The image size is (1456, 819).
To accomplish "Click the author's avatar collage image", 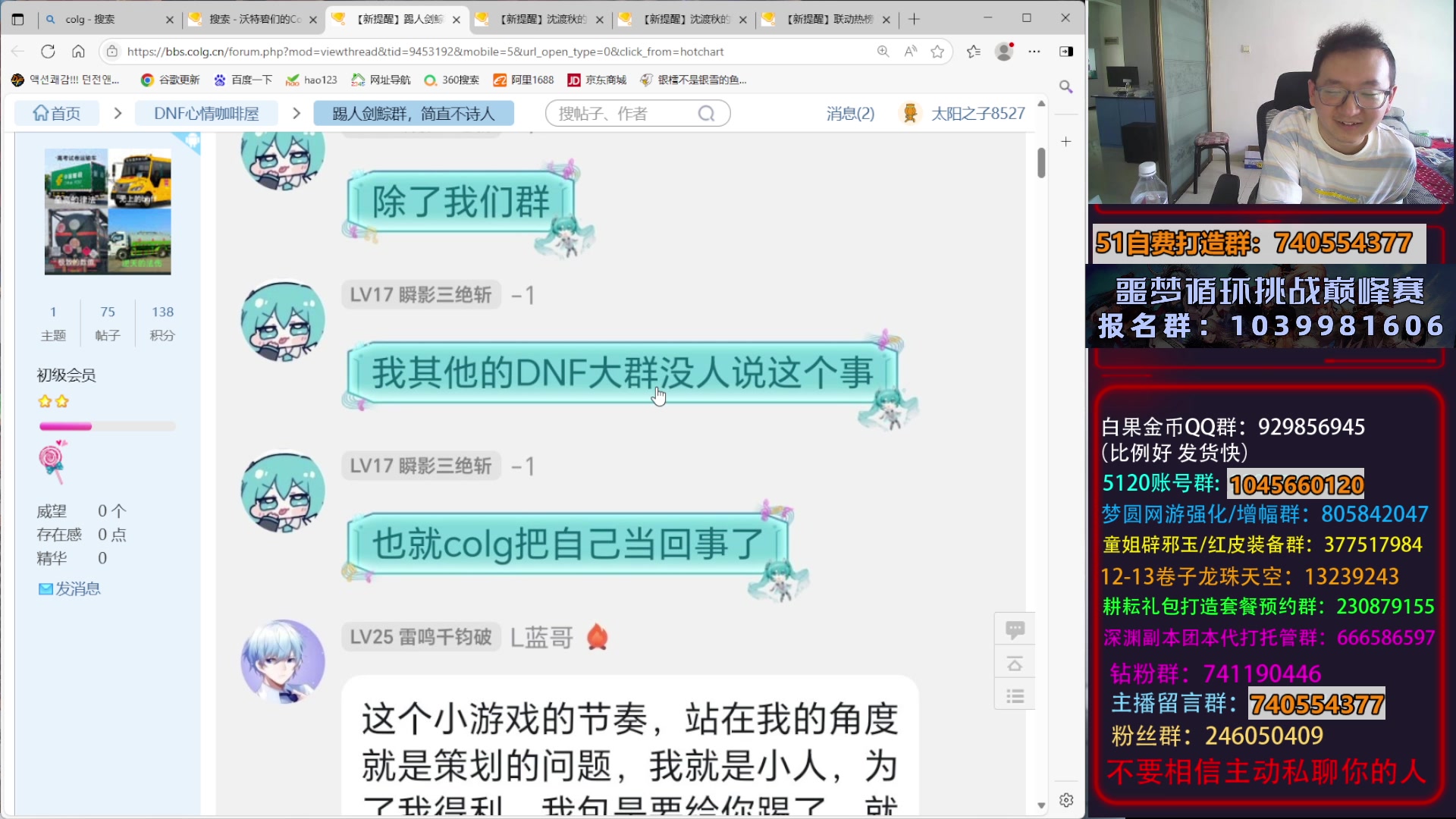I will (108, 212).
